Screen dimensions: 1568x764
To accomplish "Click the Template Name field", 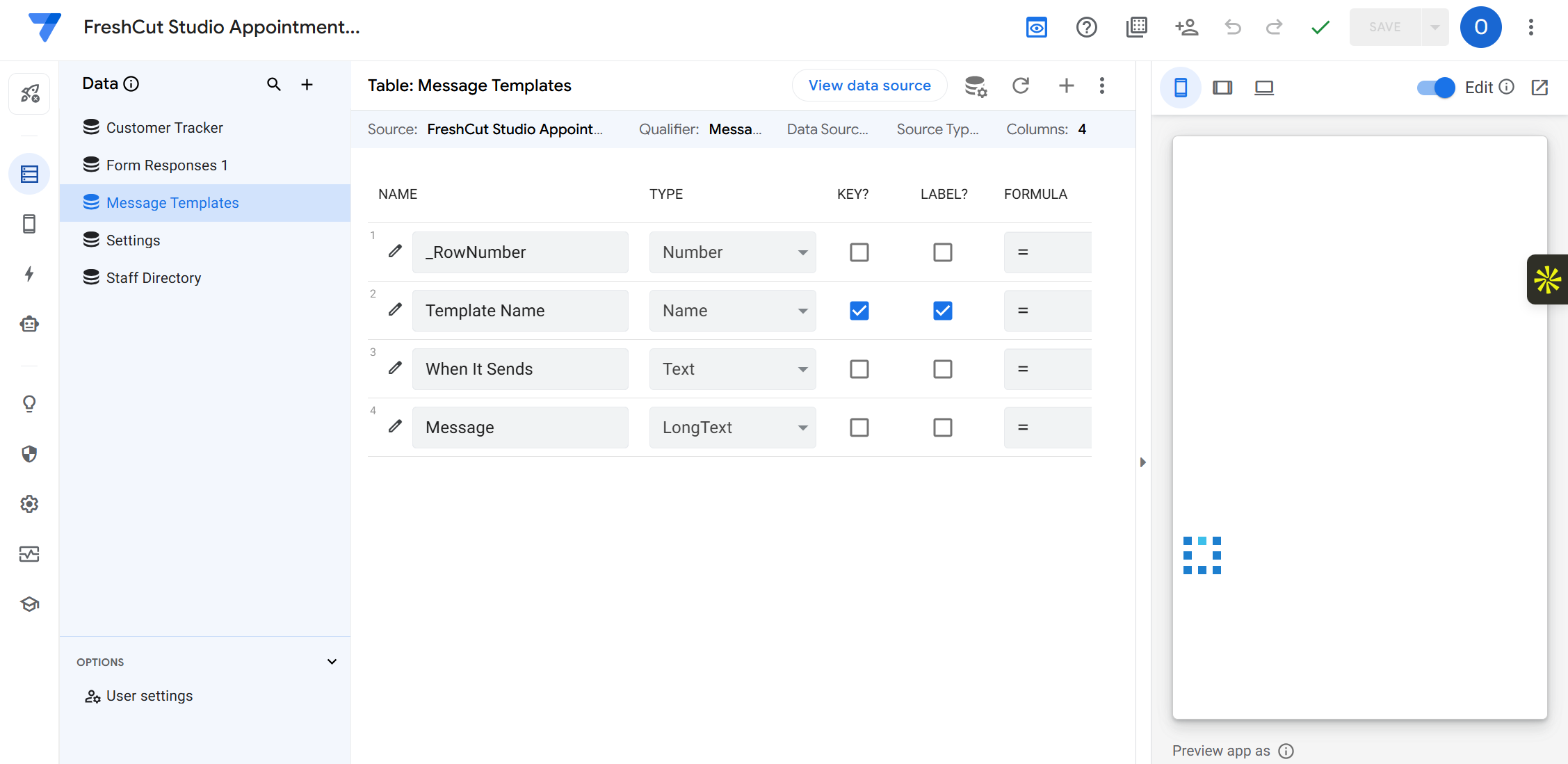I will (x=520, y=311).
